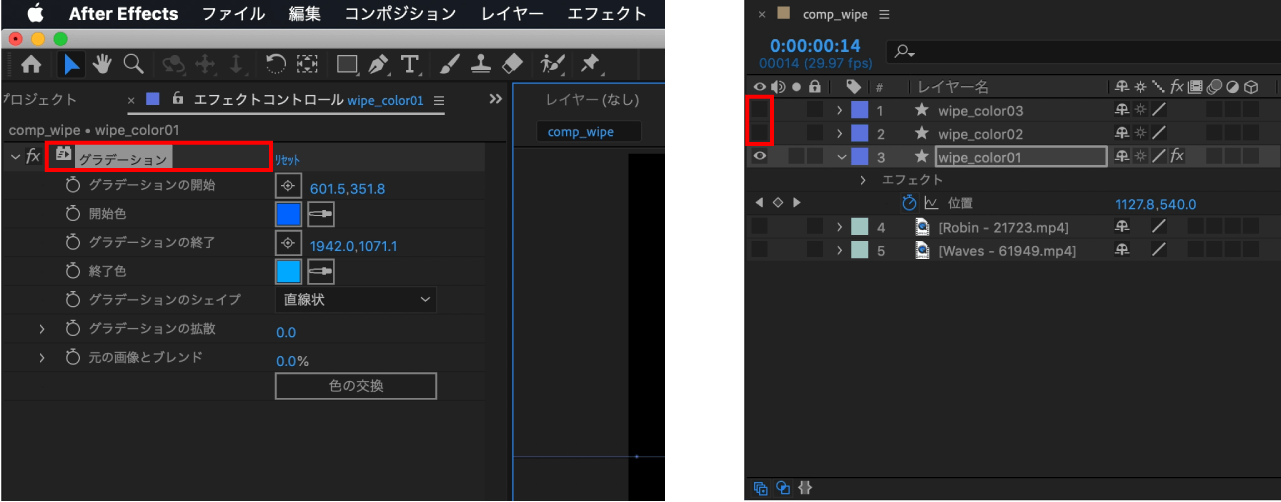Open the レイヤー menu
Viewport: 1281px width, 502px height.
tap(512, 14)
